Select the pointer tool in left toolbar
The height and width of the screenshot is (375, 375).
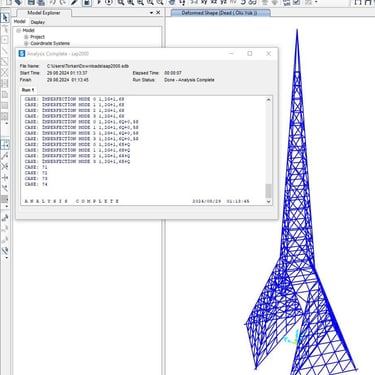[5, 17]
